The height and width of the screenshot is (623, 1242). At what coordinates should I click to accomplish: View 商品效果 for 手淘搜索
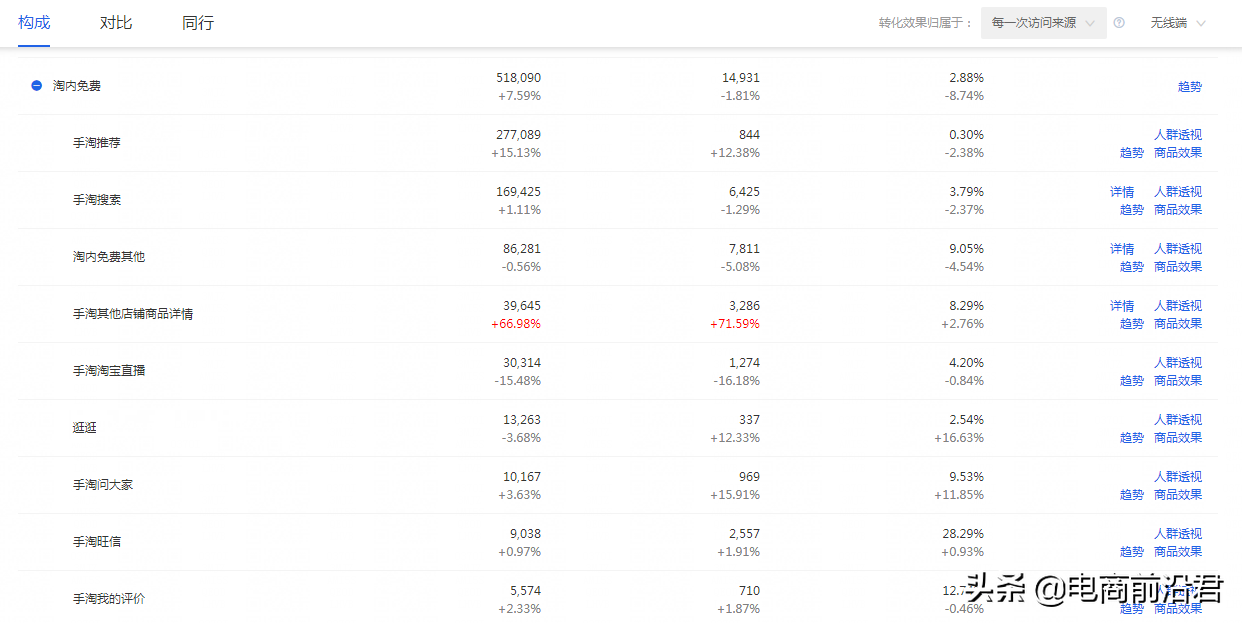tap(1178, 210)
